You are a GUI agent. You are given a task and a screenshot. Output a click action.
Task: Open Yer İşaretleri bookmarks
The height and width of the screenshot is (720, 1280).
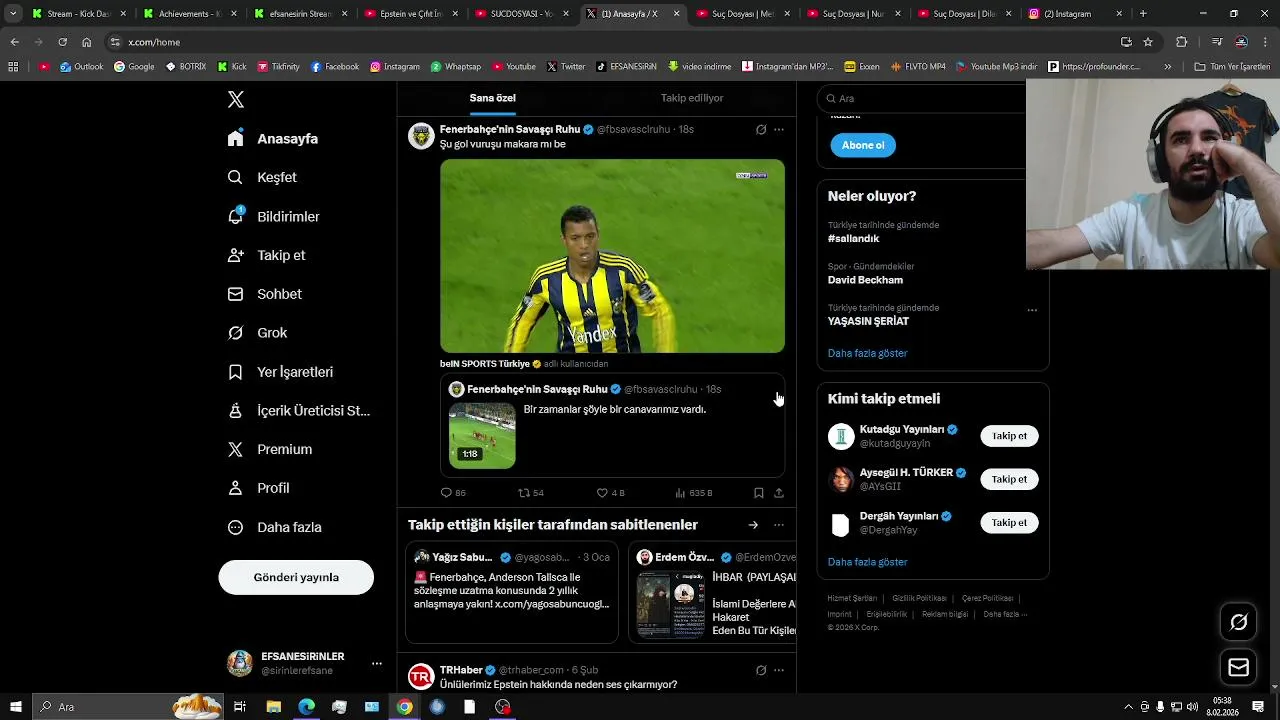280,372
